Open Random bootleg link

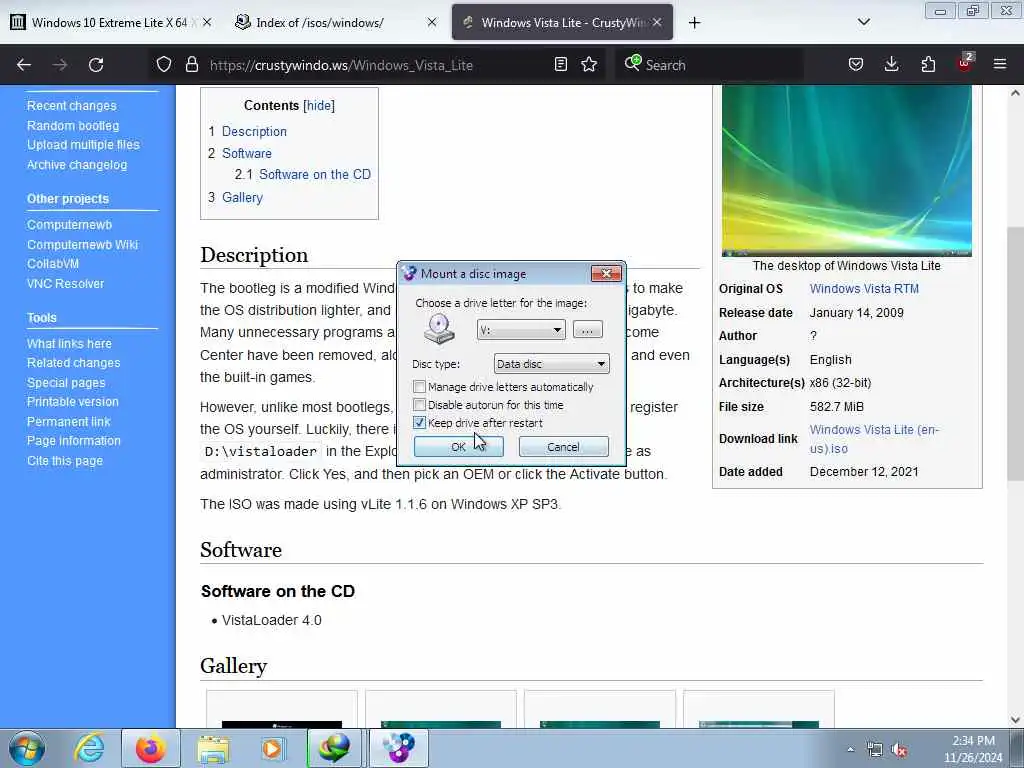(73, 125)
